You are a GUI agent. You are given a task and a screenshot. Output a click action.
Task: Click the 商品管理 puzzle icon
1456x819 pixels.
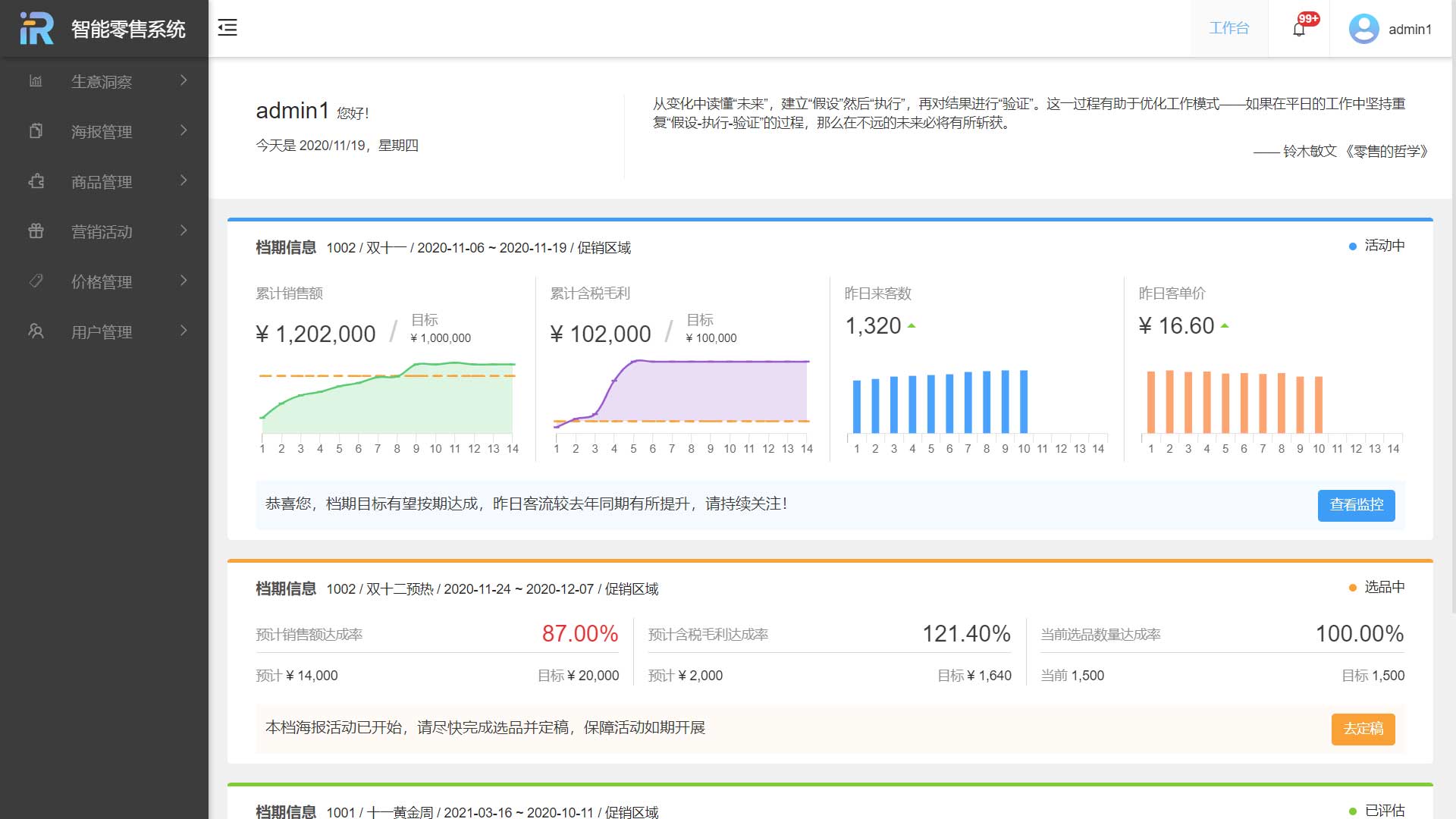(36, 181)
